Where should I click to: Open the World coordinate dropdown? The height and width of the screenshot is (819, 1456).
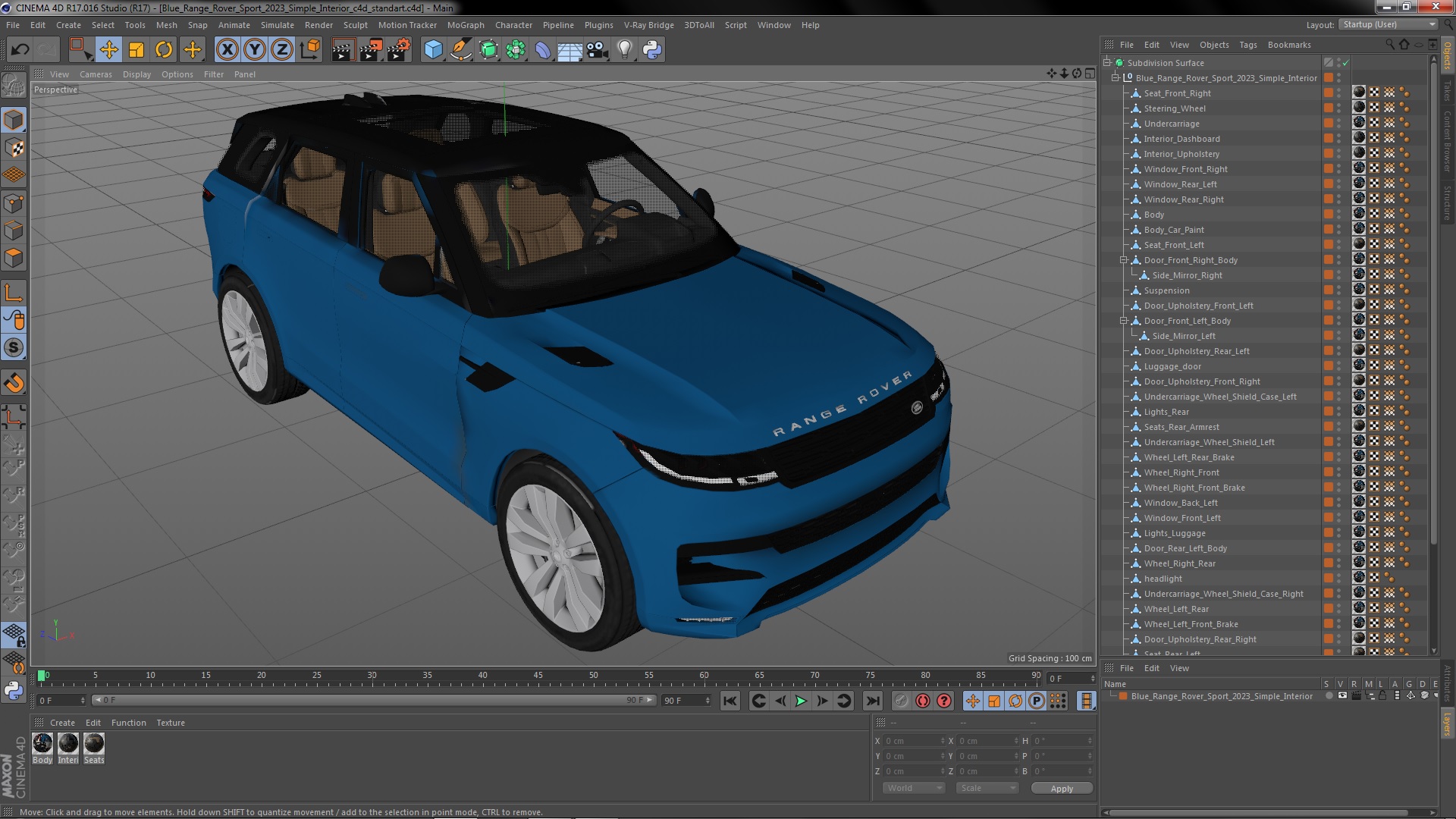click(x=914, y=788)
